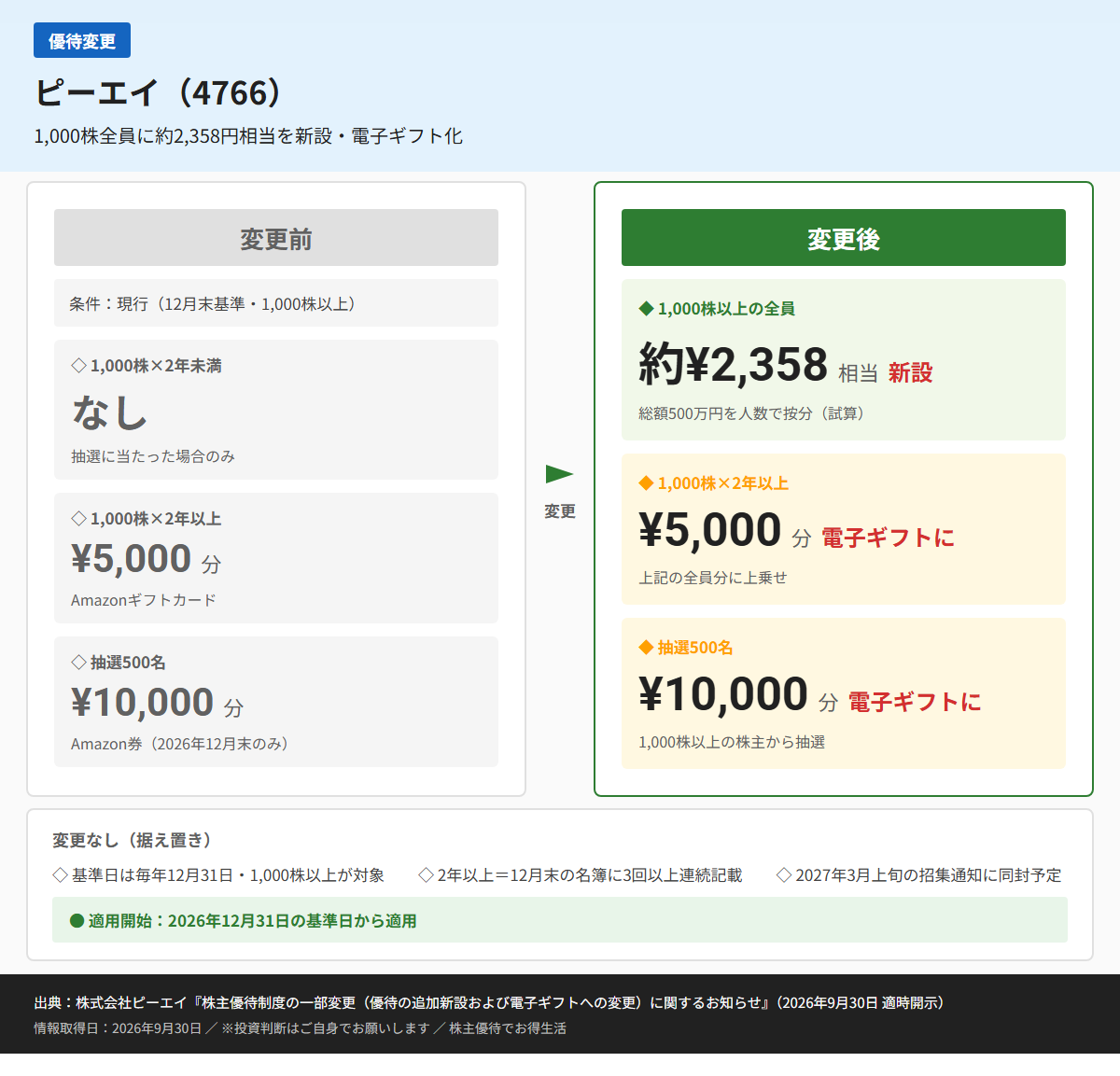Click 適用開始：2026年12月31日の基準日から適用
The height and width of the screenshot is (1076, 1120).
point(253,921)
